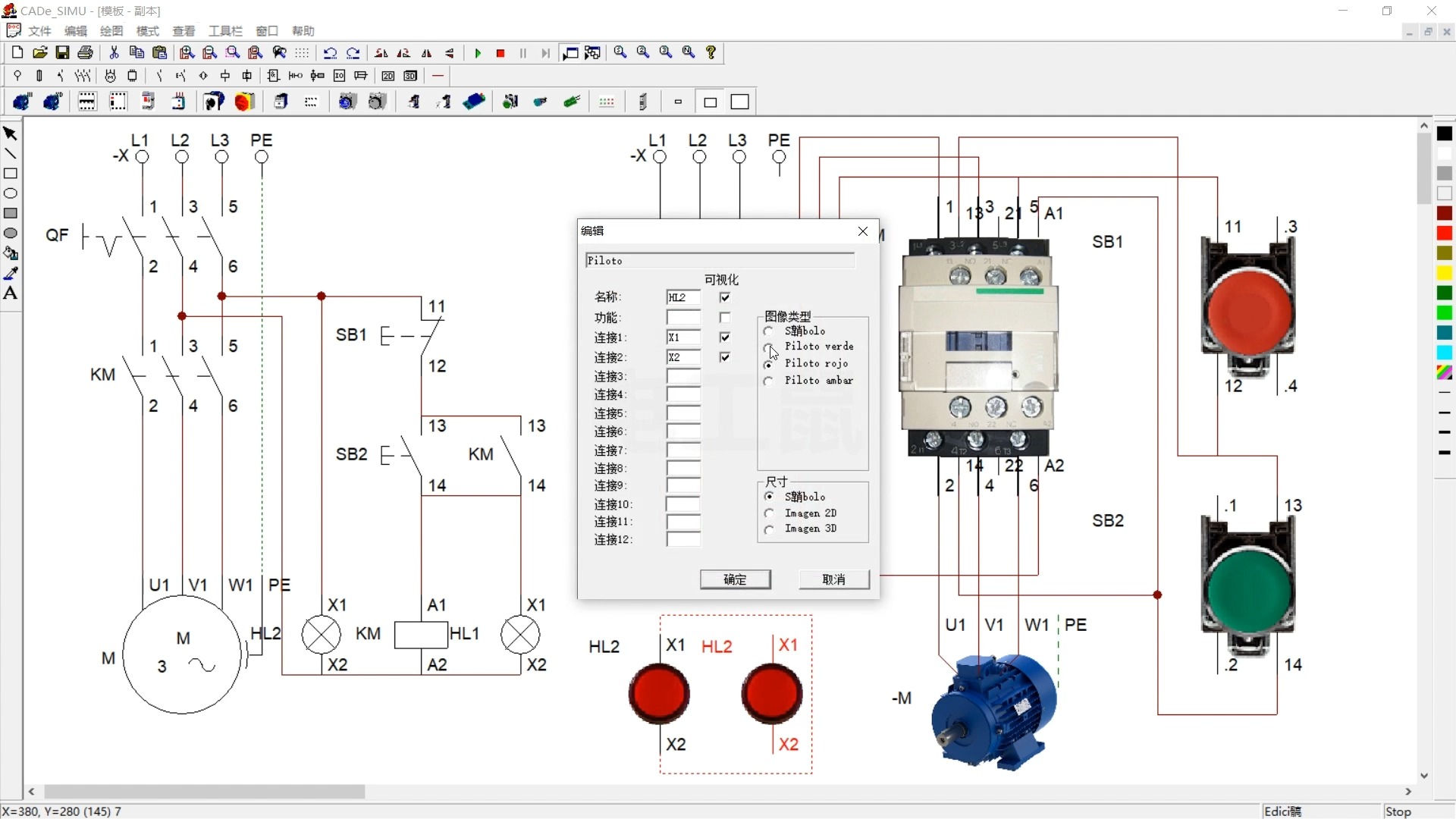This screenshot has width=1456, height=819.
Task: Select the red emergency stop switch icon
Action: pyautogui.click(x=243, y=102)
